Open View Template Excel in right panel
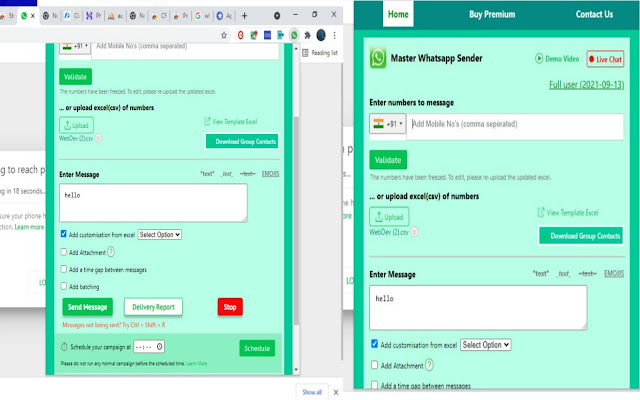Image resolution: width=640 pixels, height=400 pixels. click(x=568, y=212)
